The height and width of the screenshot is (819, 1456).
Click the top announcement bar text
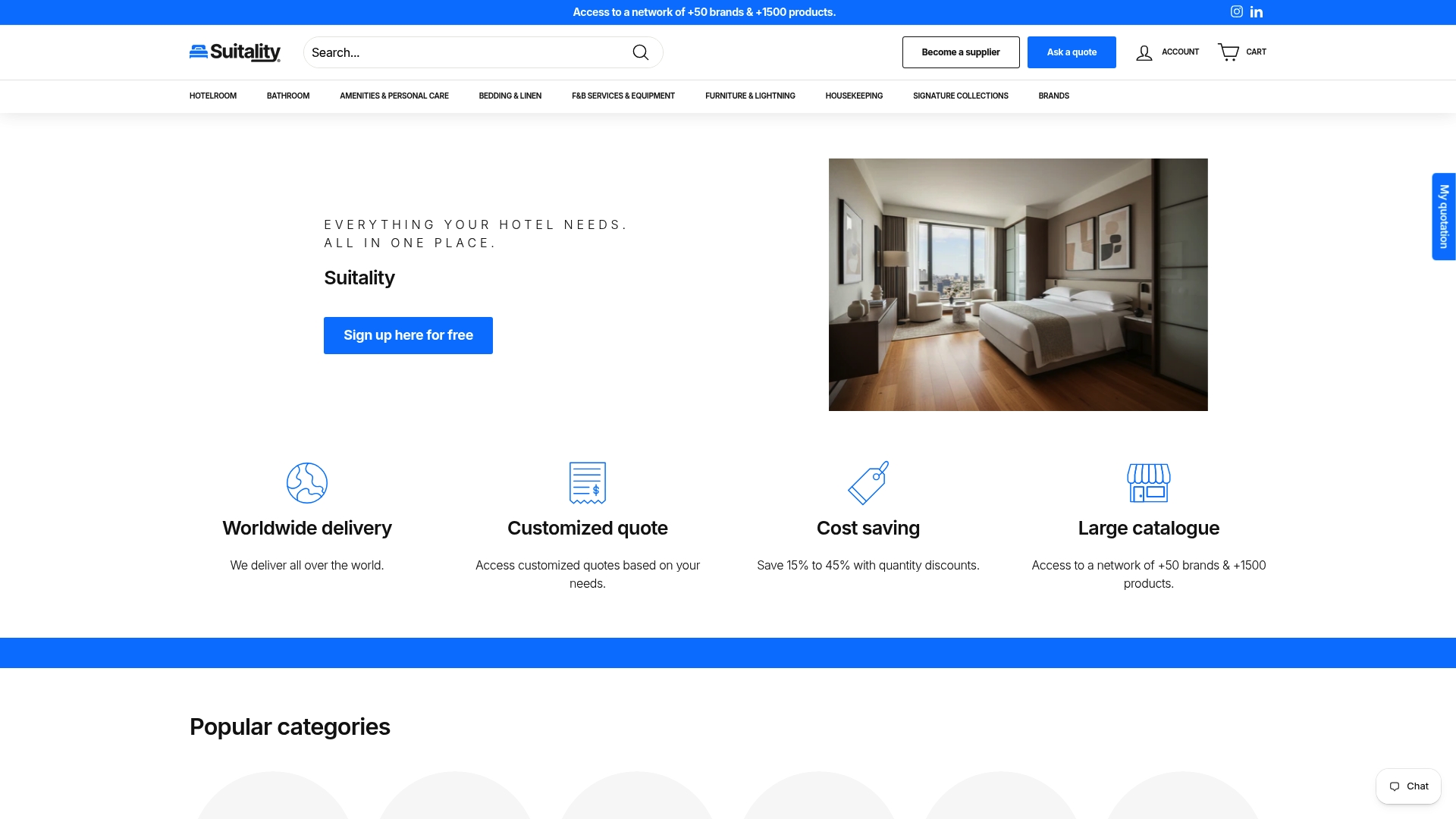[704, 12]
